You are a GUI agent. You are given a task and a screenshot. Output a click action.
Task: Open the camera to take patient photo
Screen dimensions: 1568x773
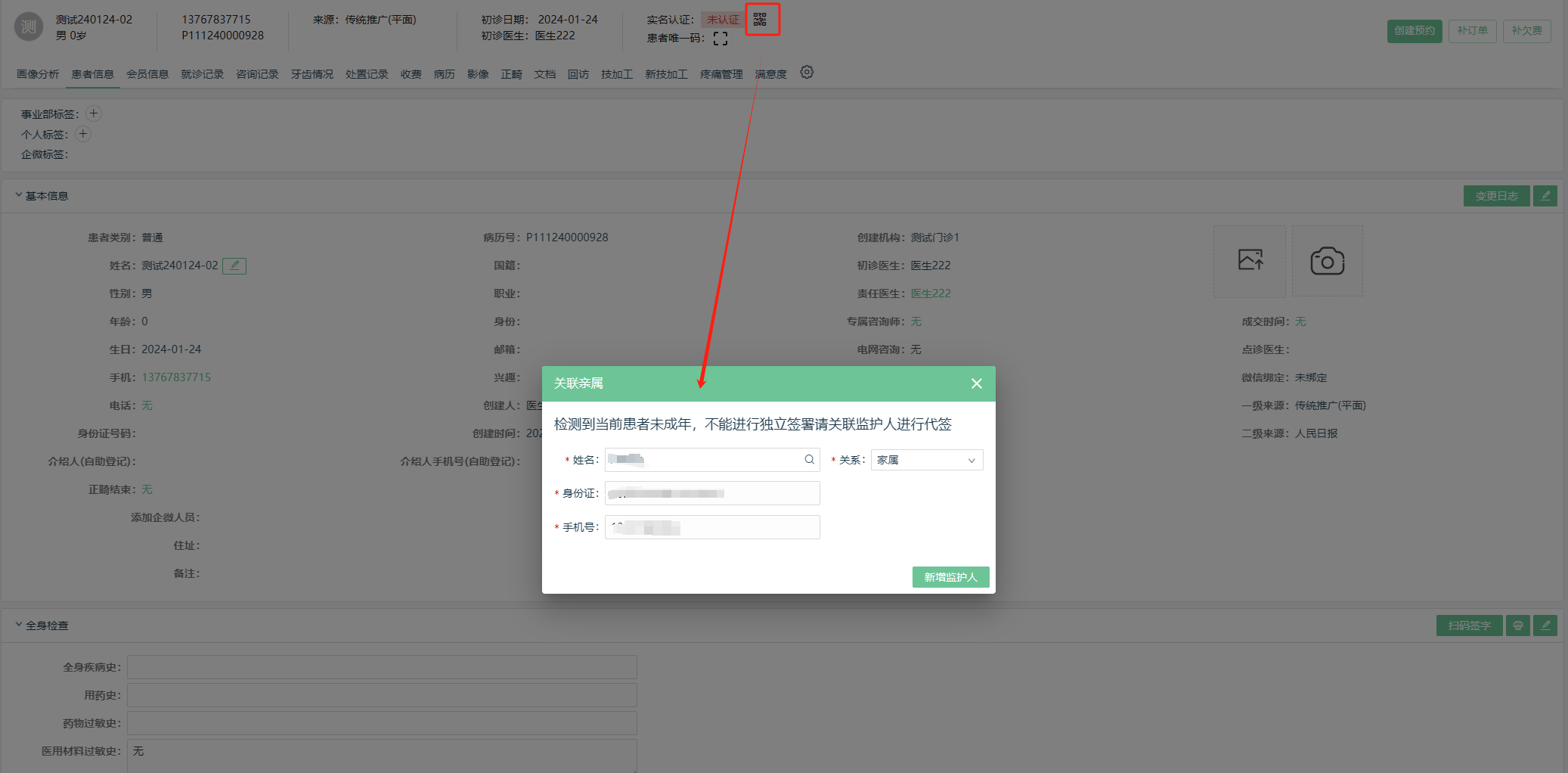pyautogui.click(x=1327, y=261)
